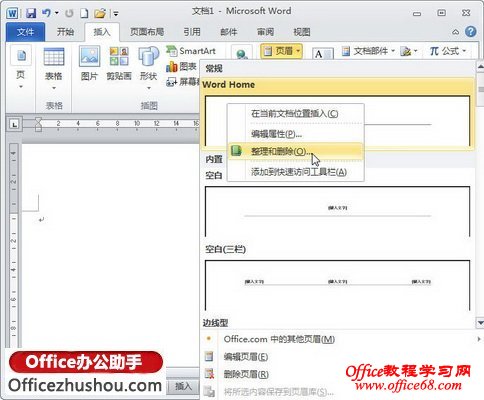Open the 文档部件 quick parts dropdown
Viewport: 484px width, 400px height.
[368, 51]
